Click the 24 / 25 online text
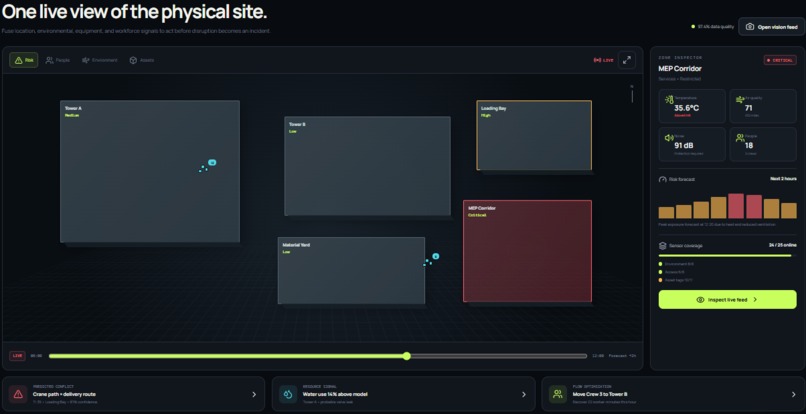 pyautogui.click(x=783, y=245)
